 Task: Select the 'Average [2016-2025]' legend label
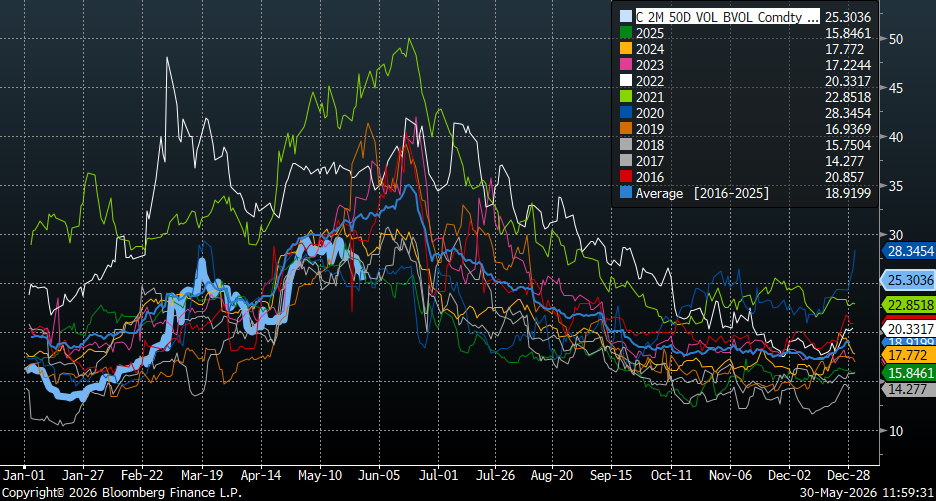pos(702,193)
